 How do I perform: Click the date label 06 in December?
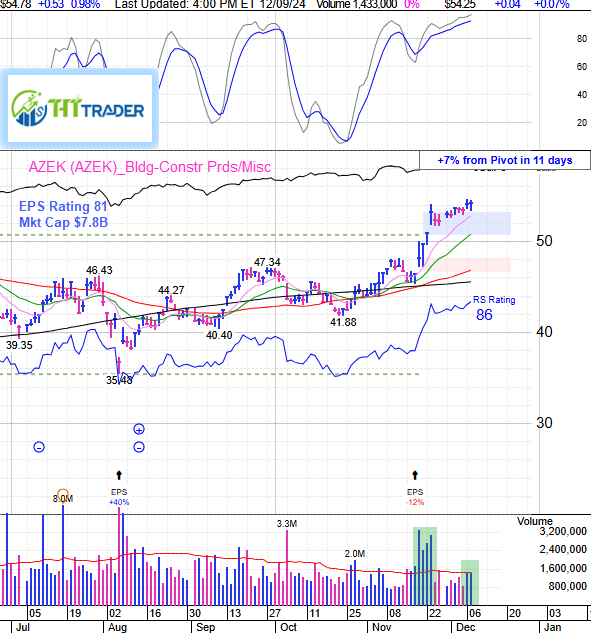(x=475, y=613)
